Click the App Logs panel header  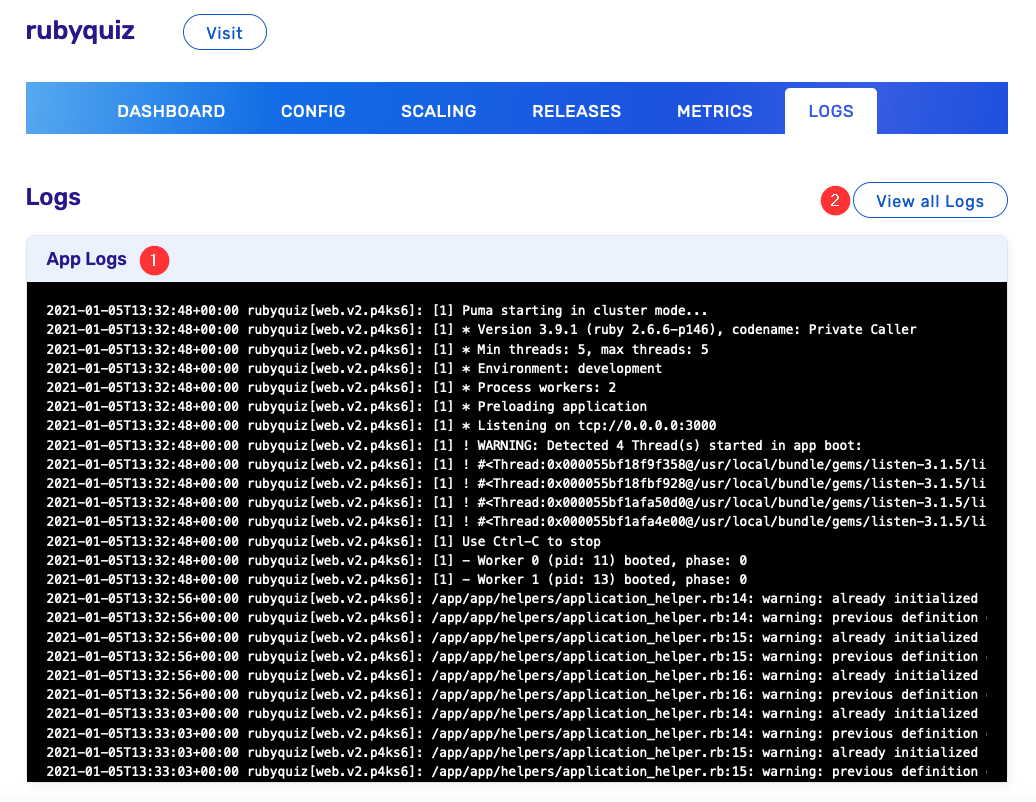point(87,260)
